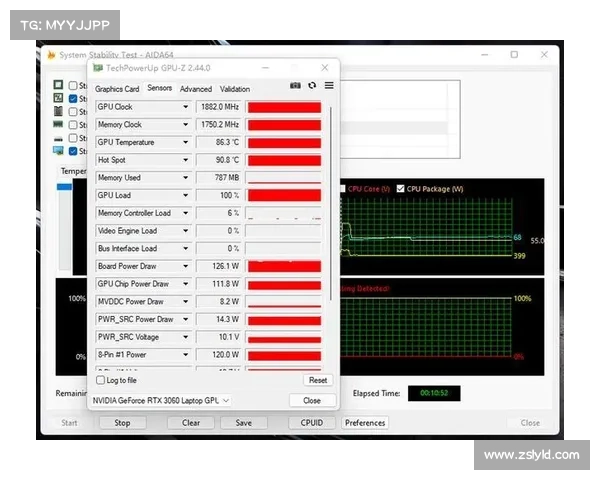Click the 111.8 W GPU Chip Power value
The image size is (600, 480).
click(x=219, y=284)
